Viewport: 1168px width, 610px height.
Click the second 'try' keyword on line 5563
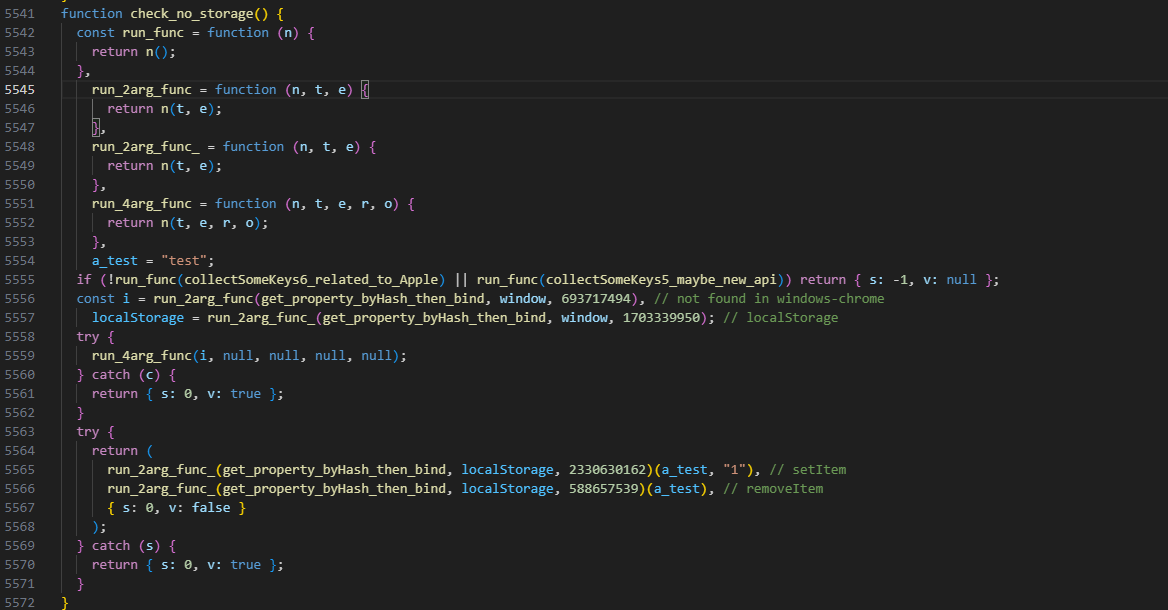click(x=88, y=431)
